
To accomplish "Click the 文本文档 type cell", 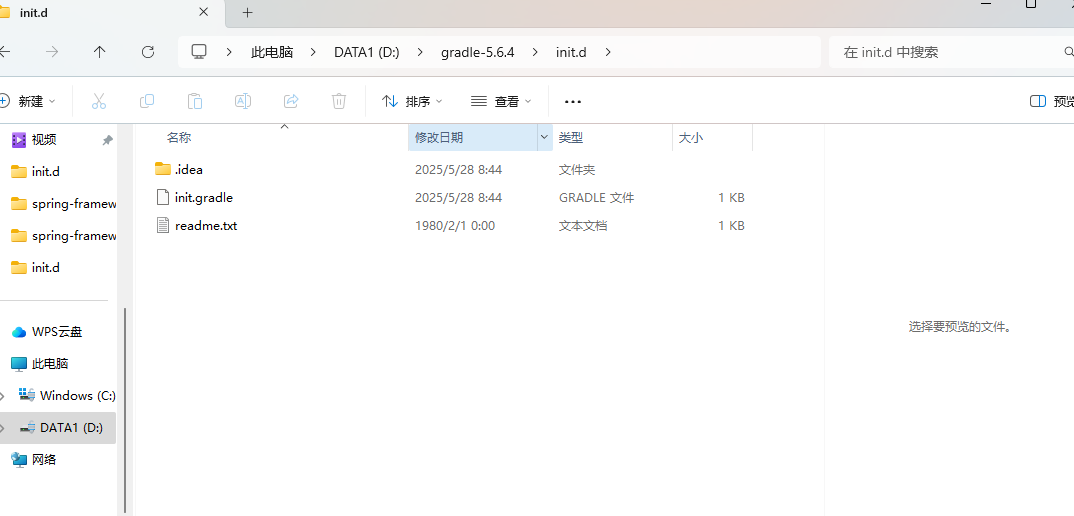I will 583,225.
